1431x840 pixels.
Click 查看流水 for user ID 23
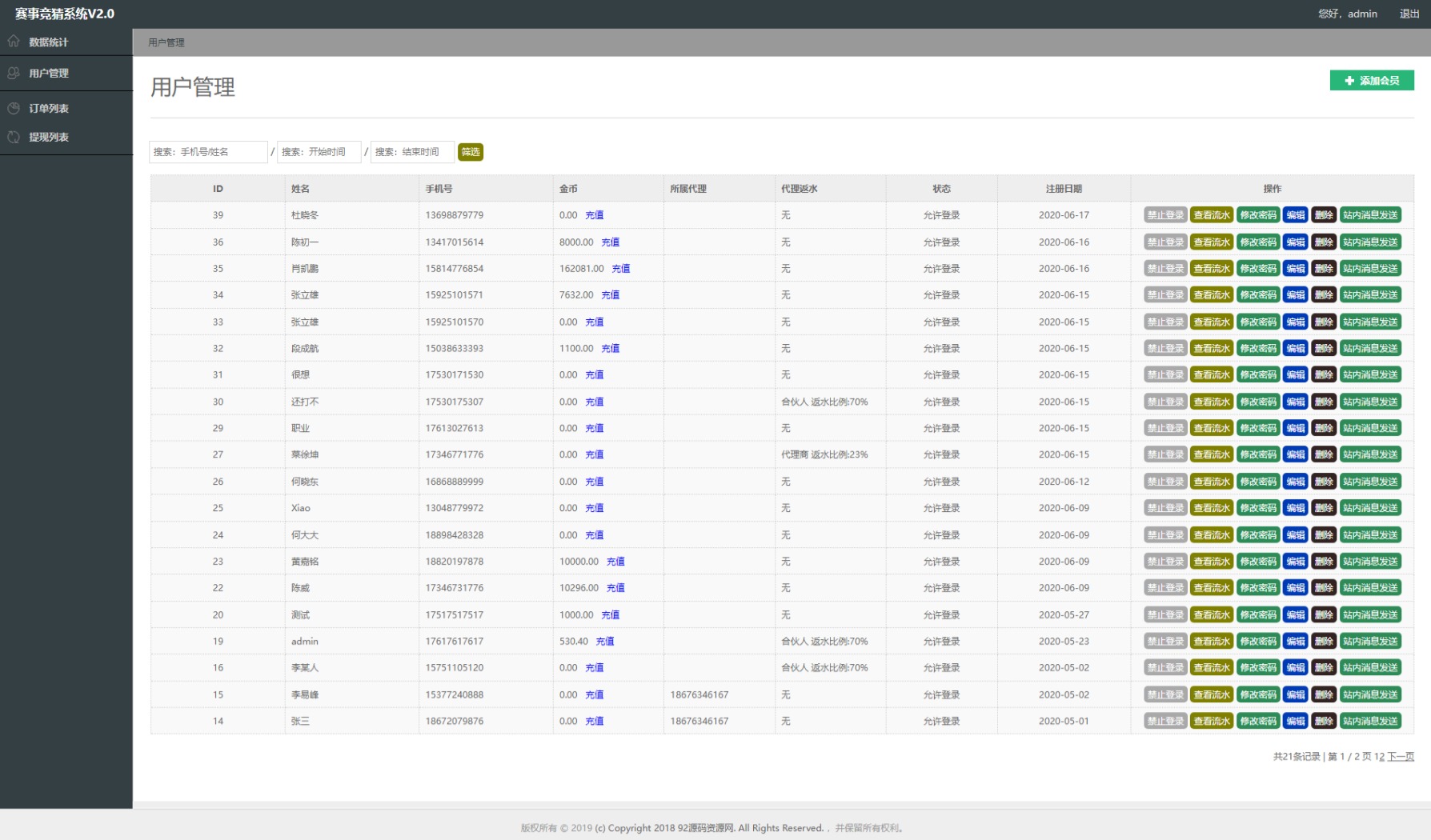click(x=1212, y=562)
